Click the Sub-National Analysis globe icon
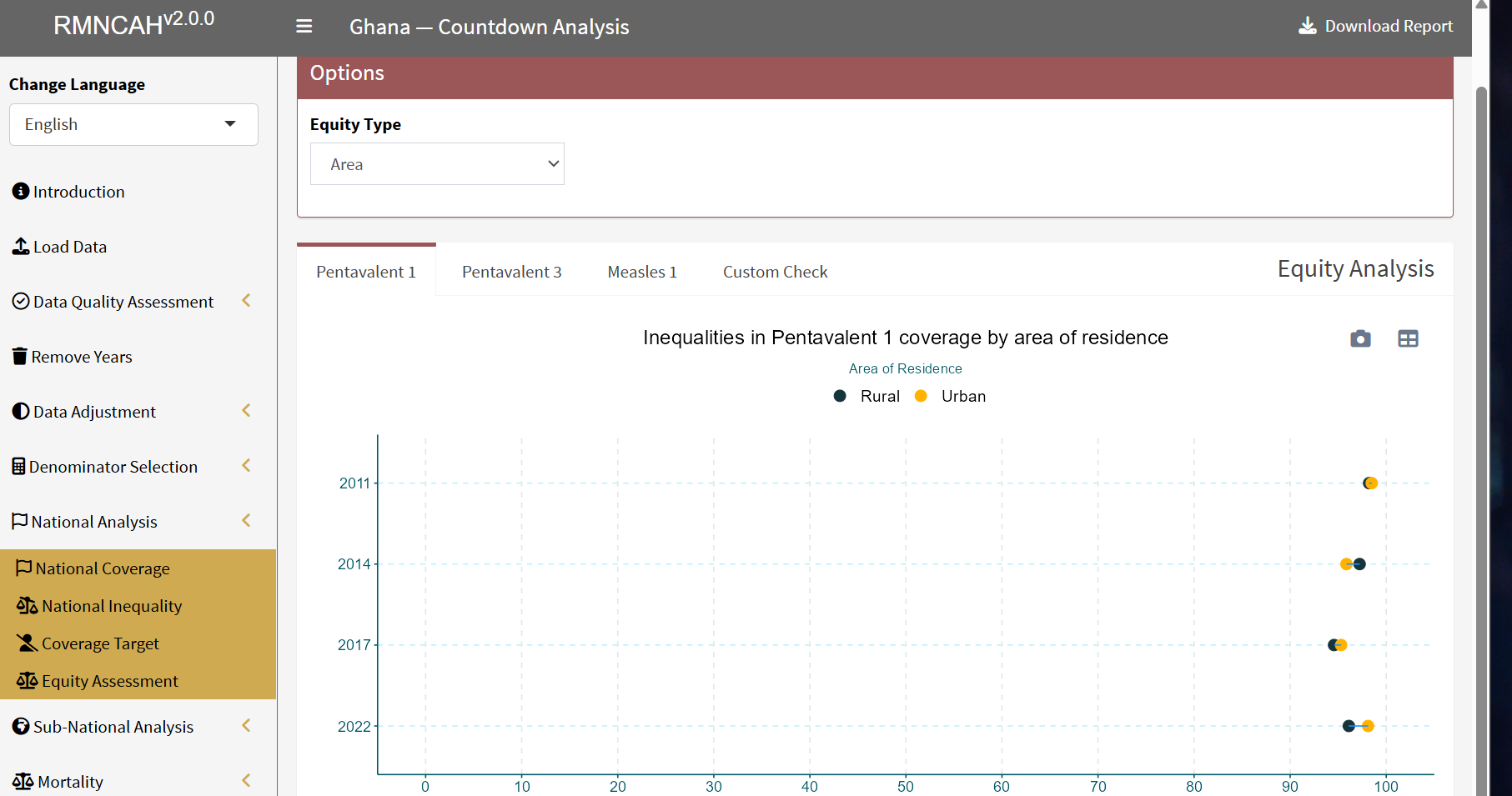Screen dimensions: 1512x796 pyautogui.click(x=21, y=726)
